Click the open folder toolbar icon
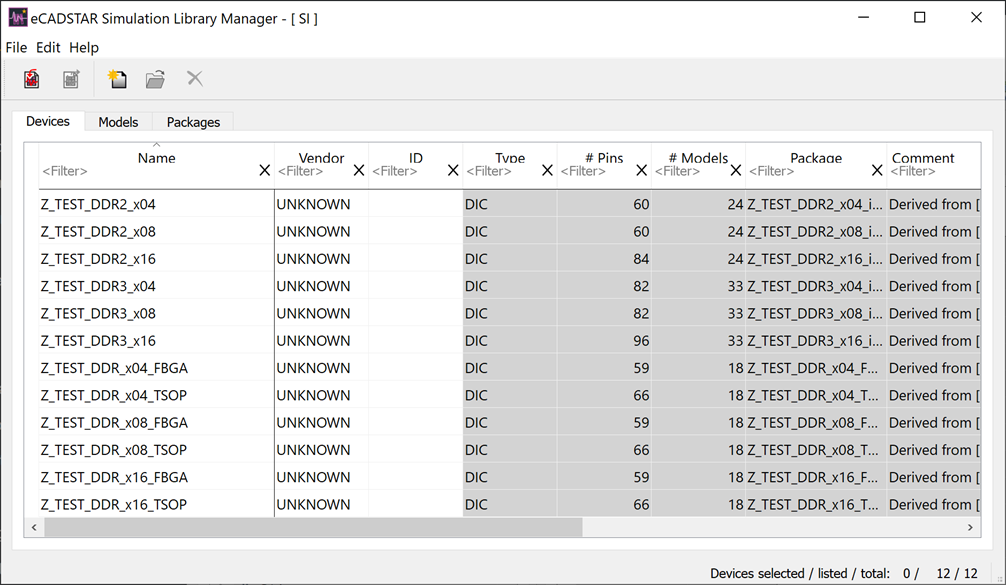 click(155, 79)
